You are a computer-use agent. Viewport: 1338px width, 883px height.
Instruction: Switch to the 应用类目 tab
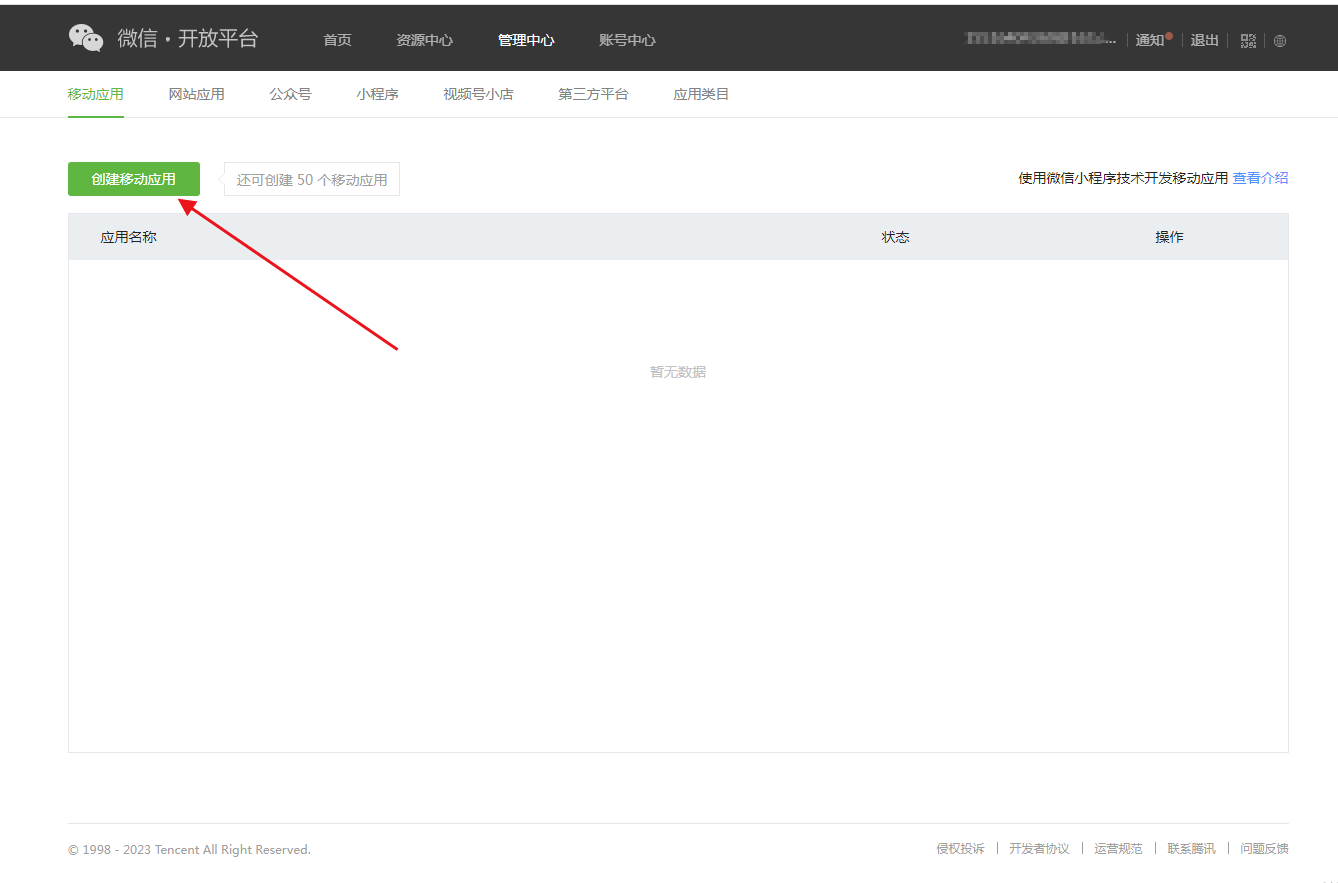[701, 95]
